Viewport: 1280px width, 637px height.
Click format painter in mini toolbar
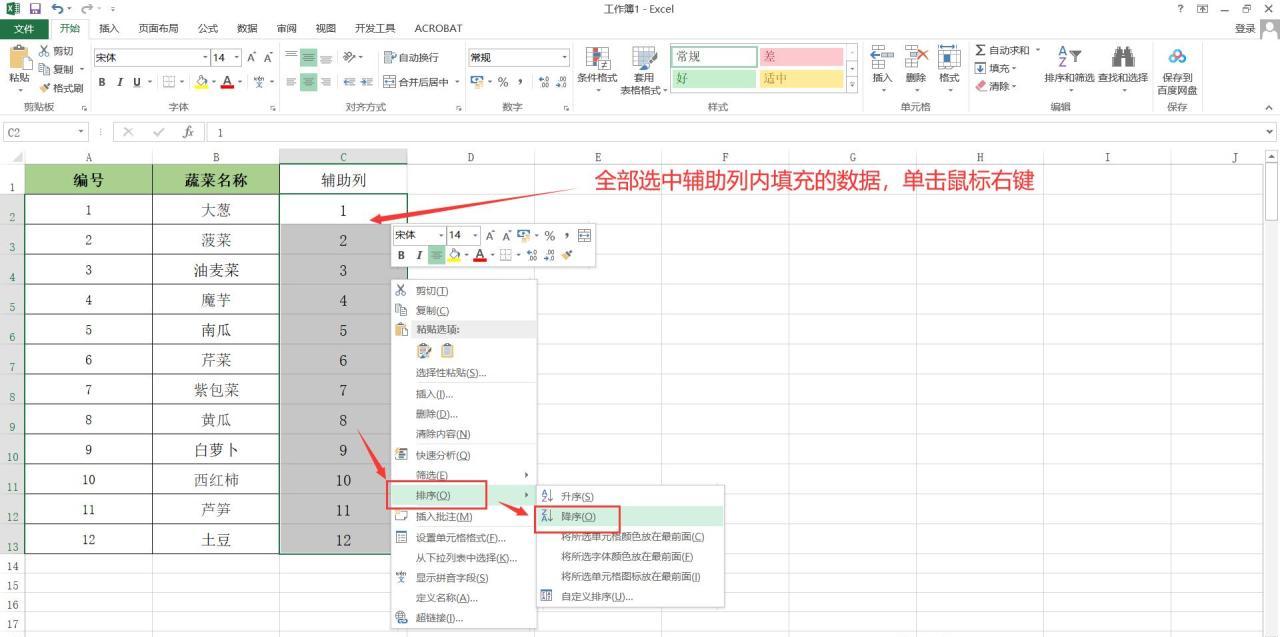568,255
